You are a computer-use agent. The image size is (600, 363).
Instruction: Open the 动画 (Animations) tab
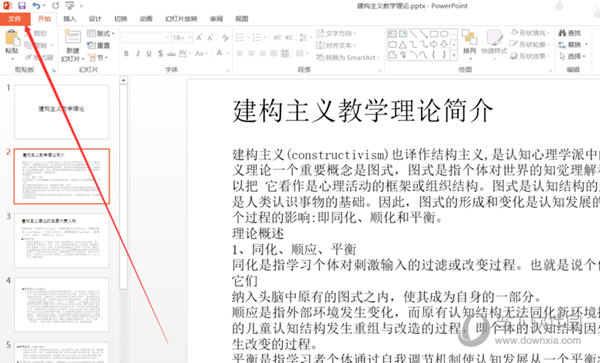point(146,19)
